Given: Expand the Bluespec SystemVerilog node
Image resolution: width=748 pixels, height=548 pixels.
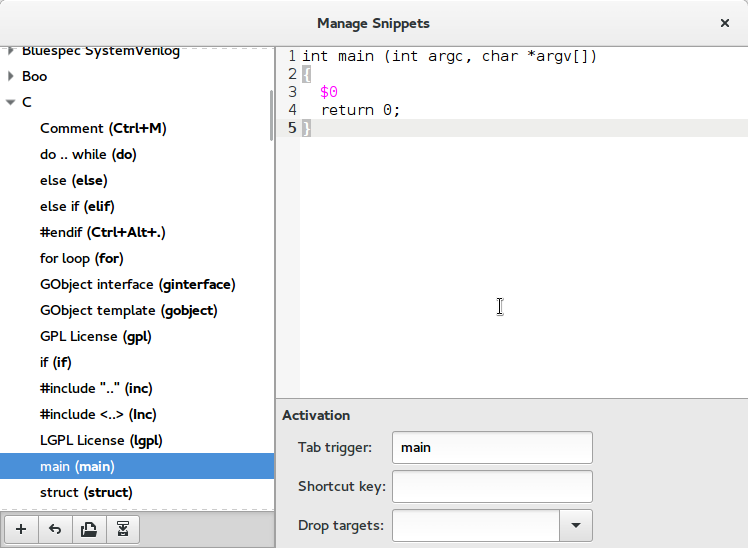Looking at the screenshot, I should (11, 50).
